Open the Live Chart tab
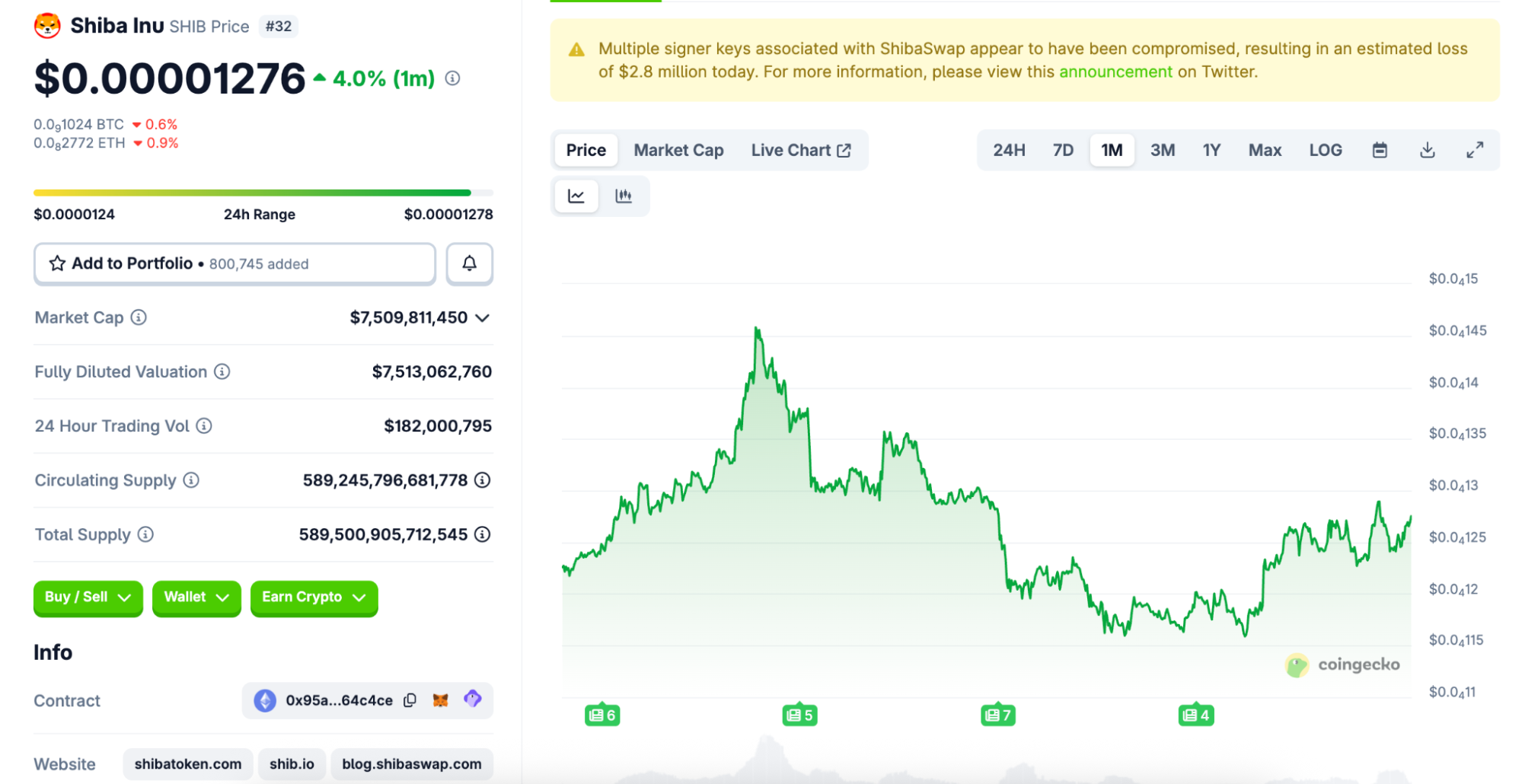The width and height of the screenshot is (1522, 784). coord(800,150)
